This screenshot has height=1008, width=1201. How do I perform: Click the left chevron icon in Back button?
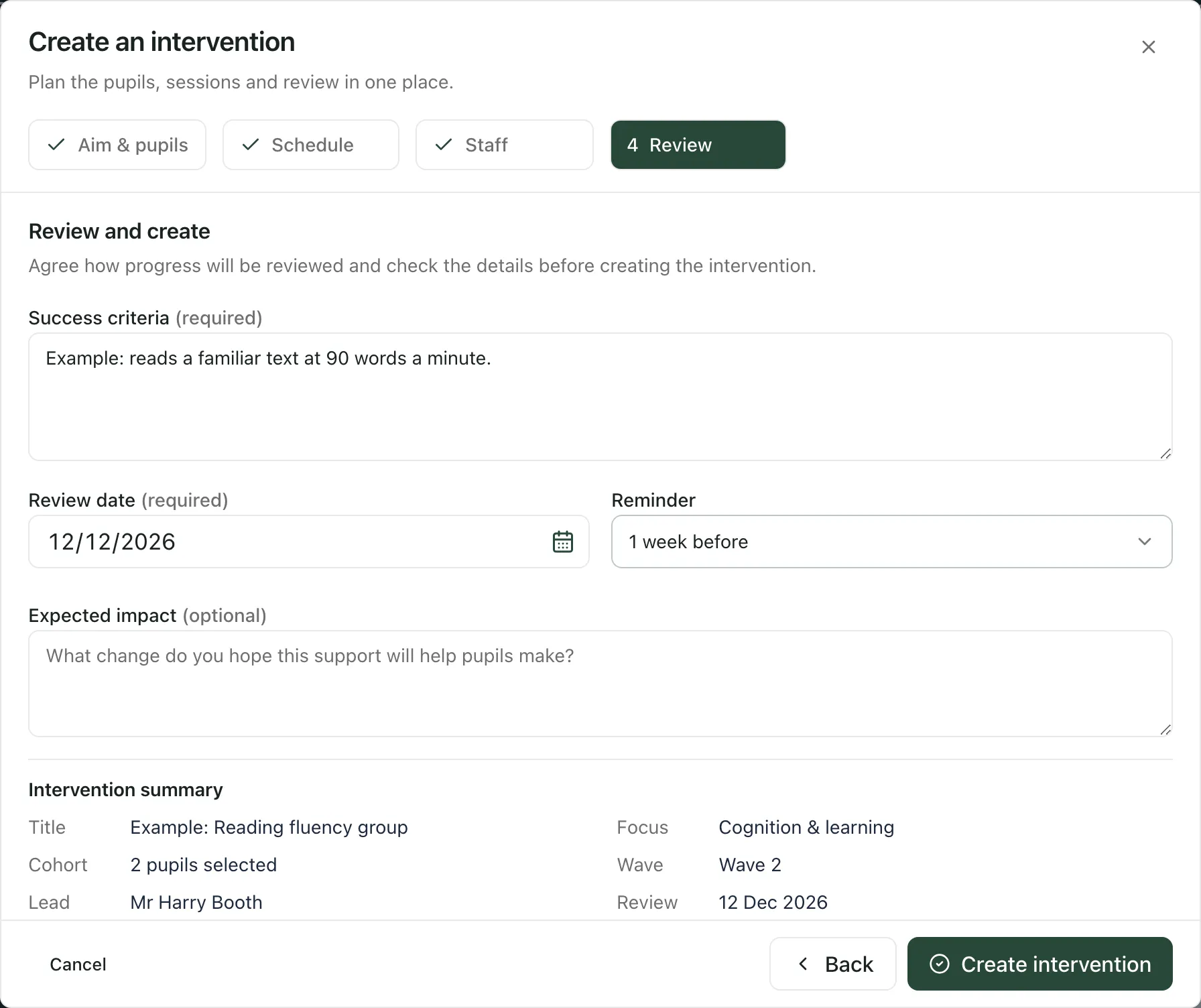803,964
